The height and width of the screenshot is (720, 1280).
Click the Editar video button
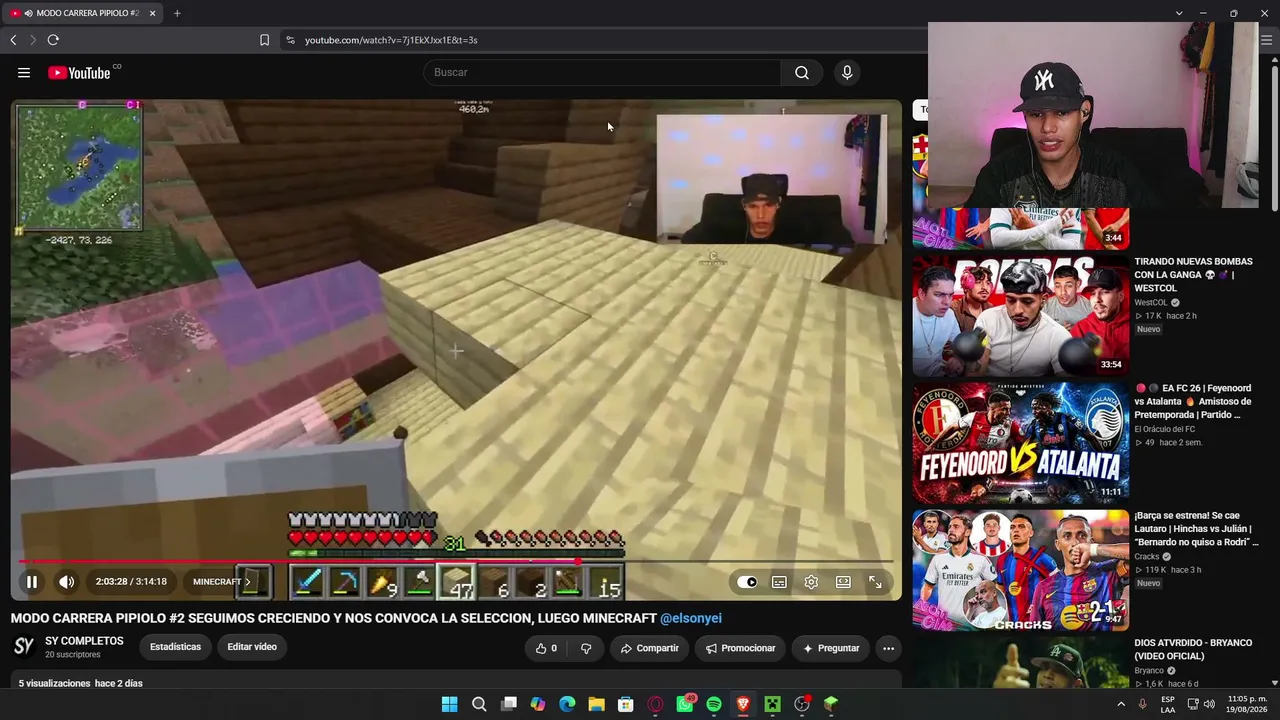[x=252, y=647]
